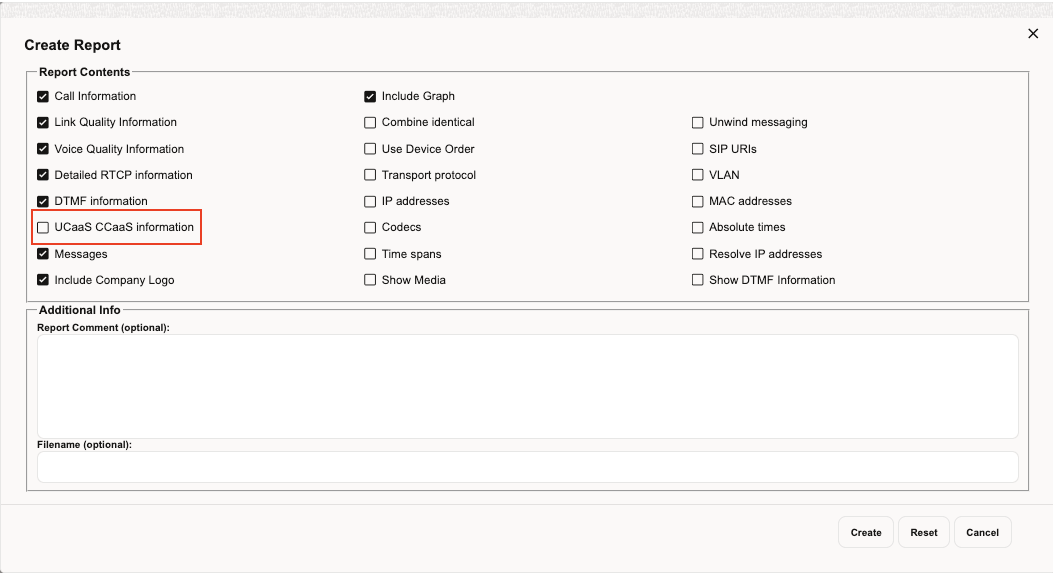Uncheck Call Information

(x=43, y=96)
